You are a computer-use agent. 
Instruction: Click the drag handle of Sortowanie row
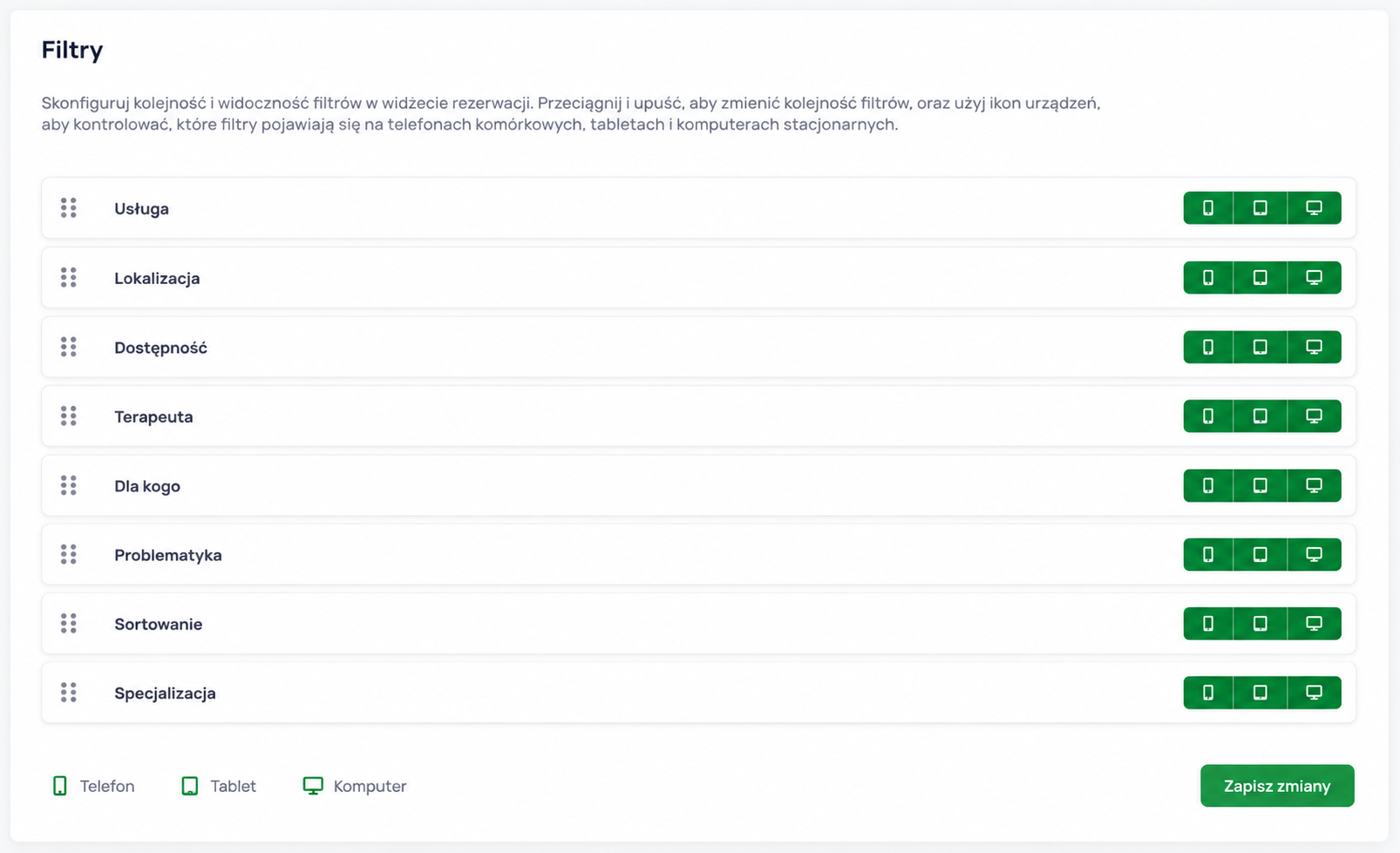tap(69, 624)
